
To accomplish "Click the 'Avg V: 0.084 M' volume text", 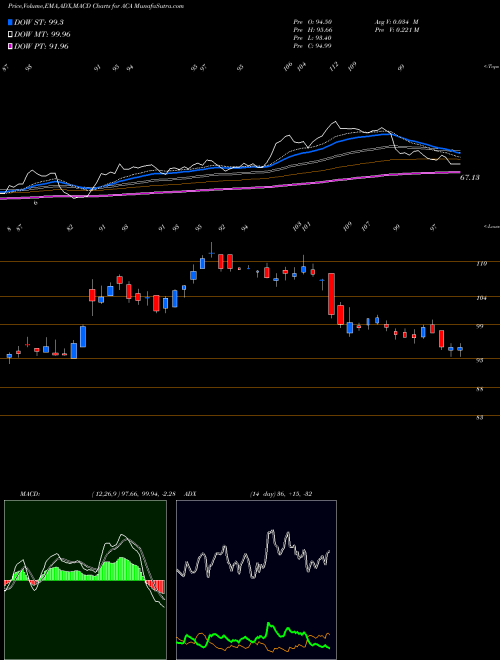I will pyautogui.click(x=396, y=22).
